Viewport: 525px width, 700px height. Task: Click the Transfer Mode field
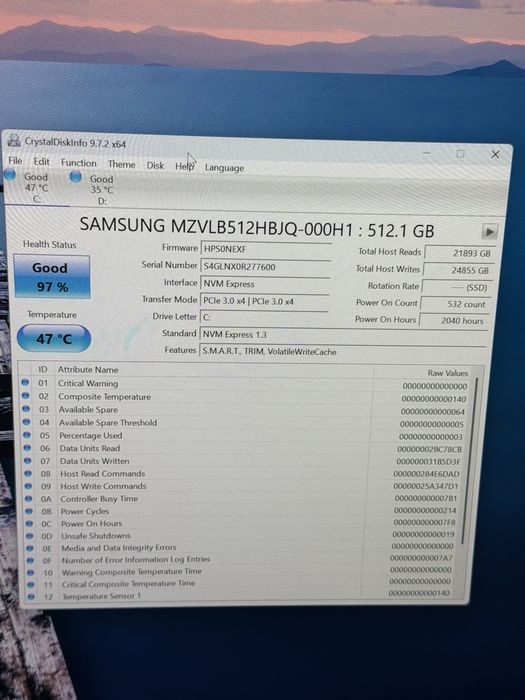pos(264,301)
